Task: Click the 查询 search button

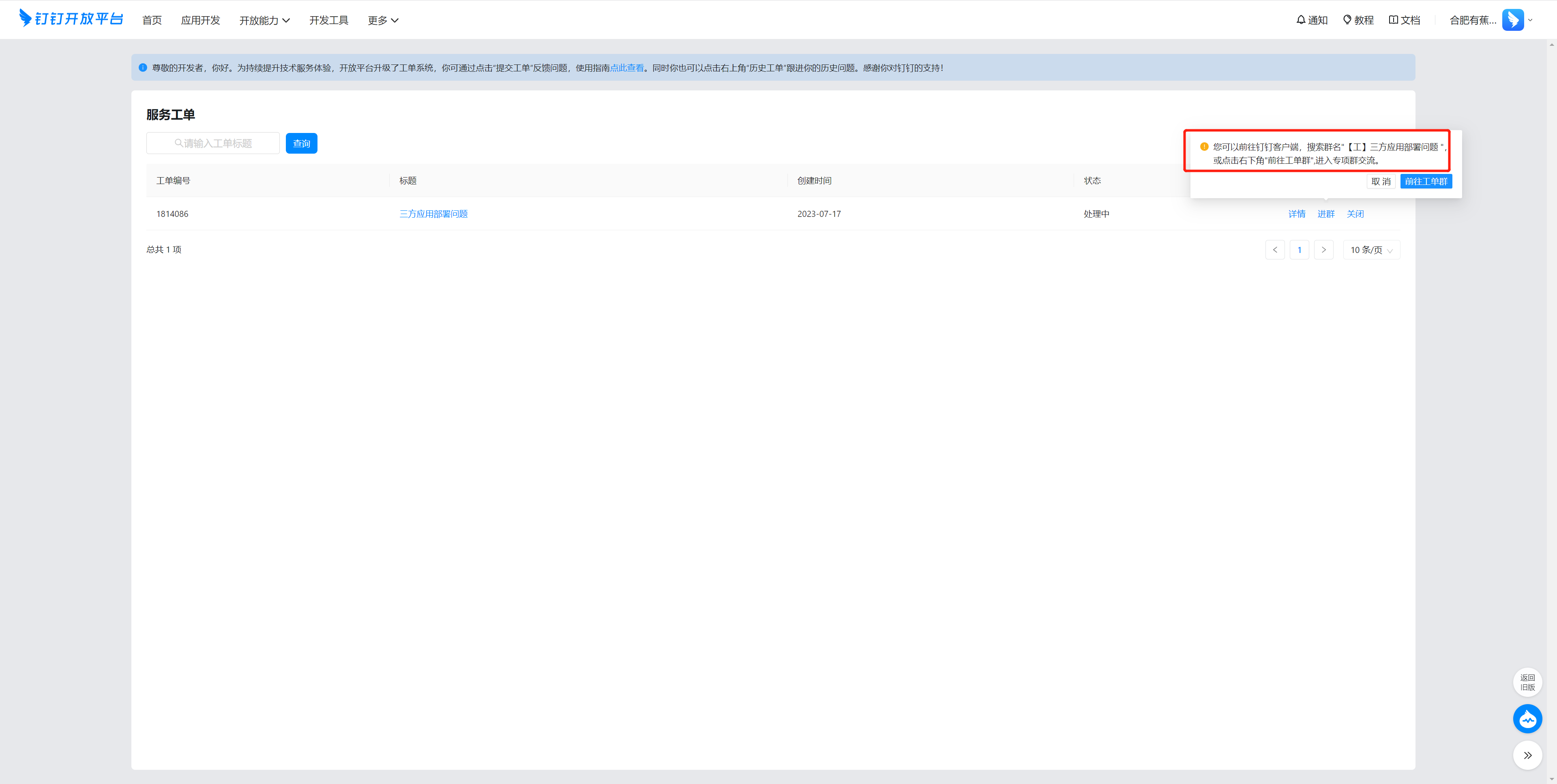Action: click(302, 143)
